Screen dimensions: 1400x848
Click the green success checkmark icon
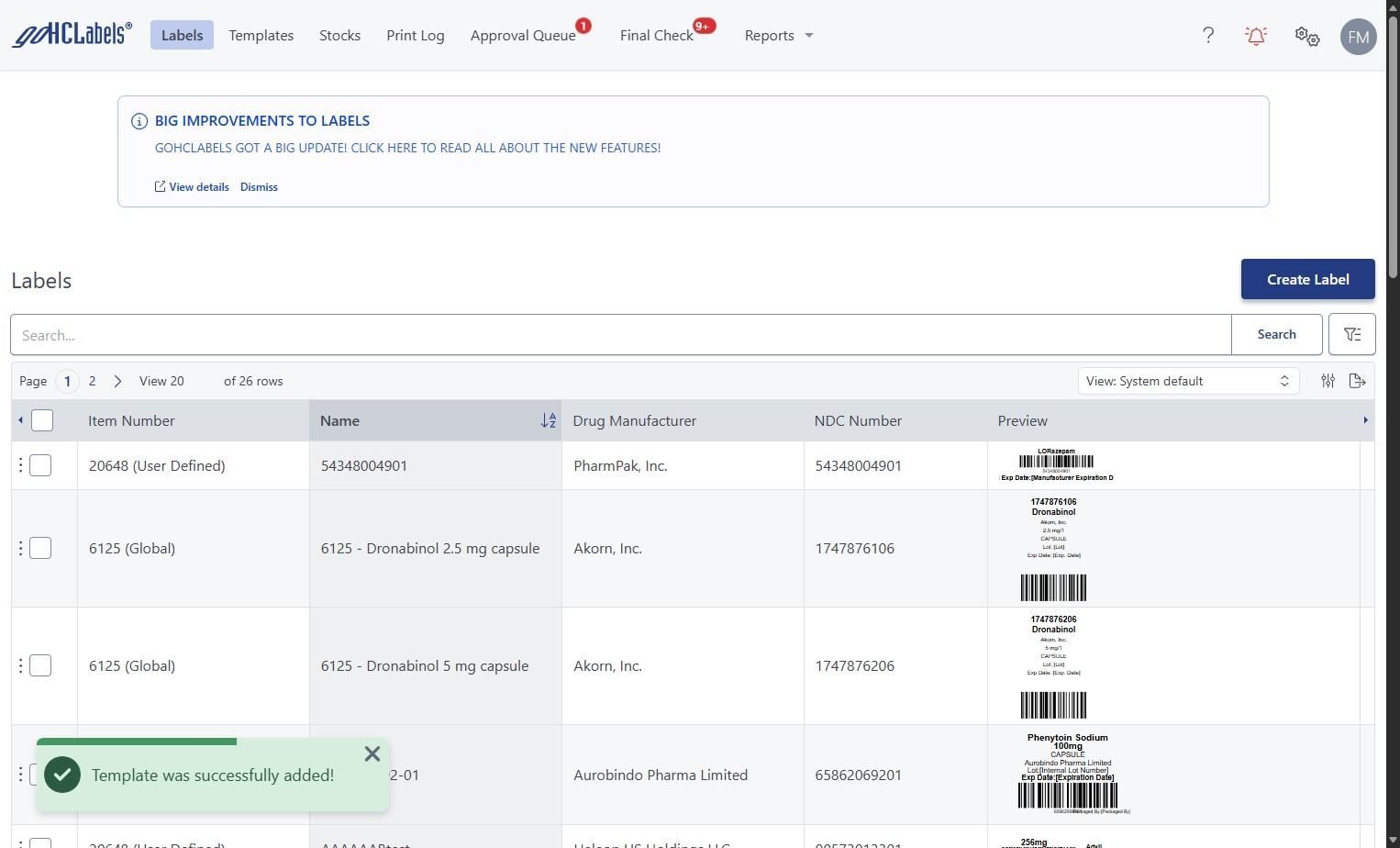(62, 775)
